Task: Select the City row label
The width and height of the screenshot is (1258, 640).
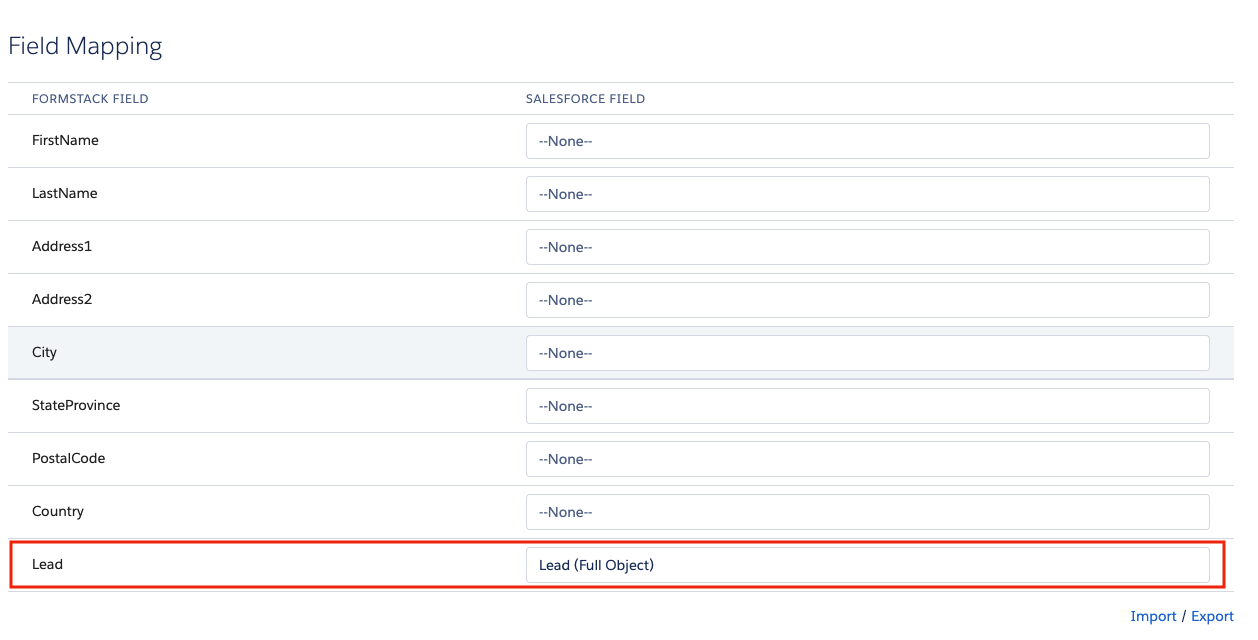Action: [x=45, y=353]
